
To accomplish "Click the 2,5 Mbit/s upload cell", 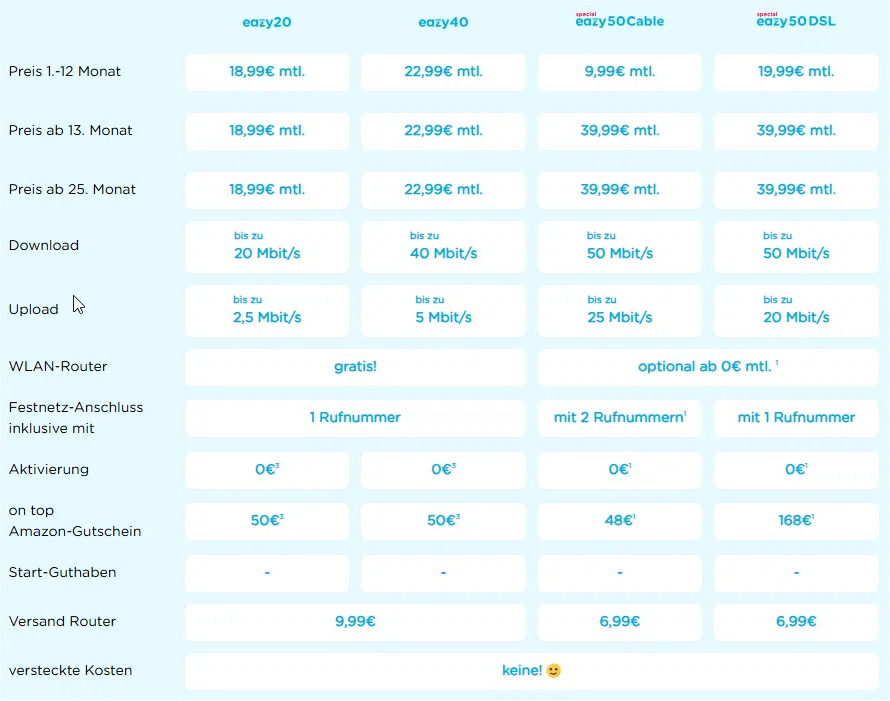I will coord(267,310).
